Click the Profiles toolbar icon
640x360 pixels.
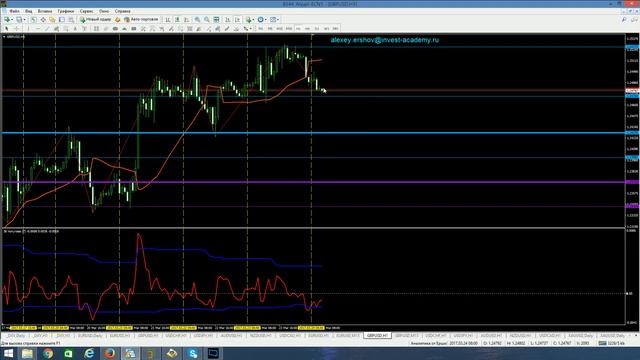pos(19,20)
